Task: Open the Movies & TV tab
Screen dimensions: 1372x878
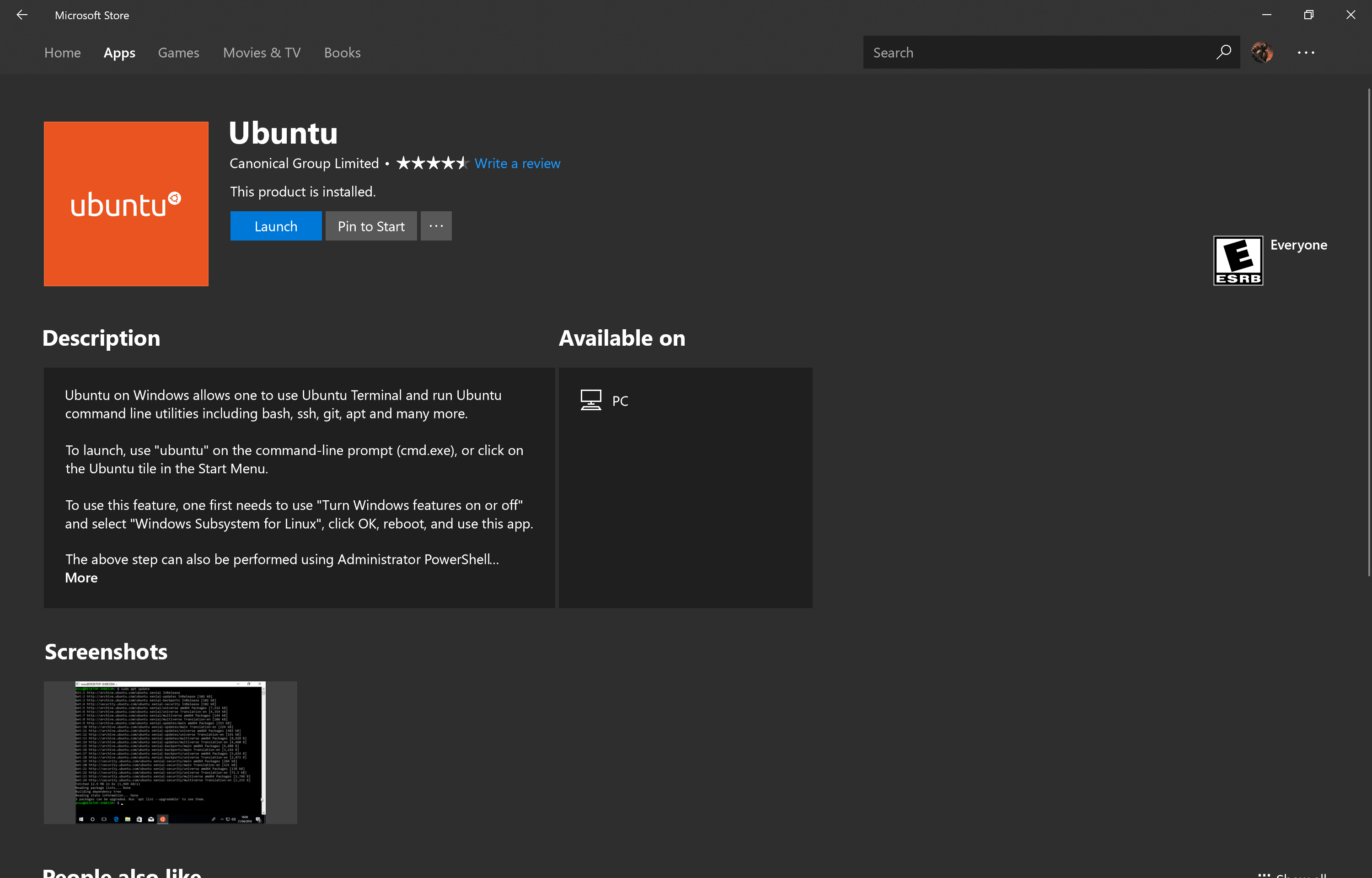Action: (x=262, y=53)
